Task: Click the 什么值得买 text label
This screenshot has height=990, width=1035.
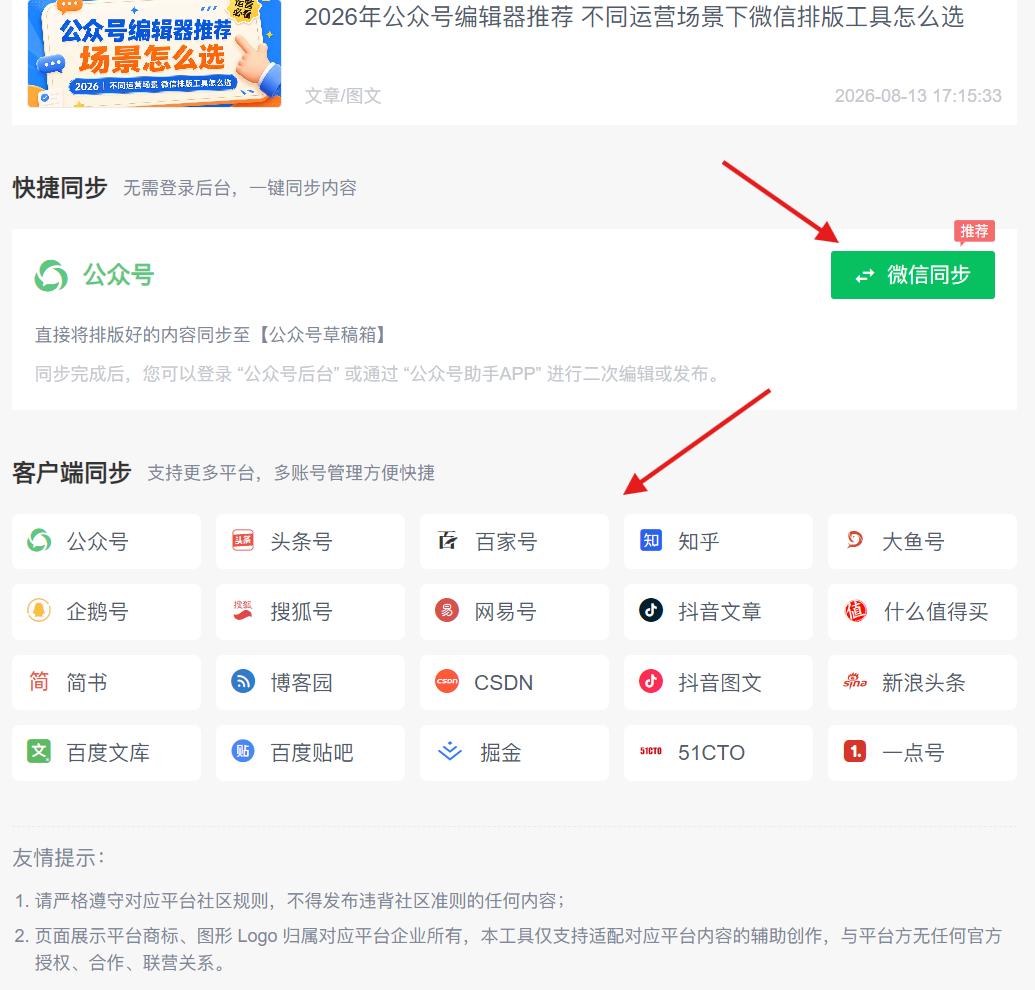Action: tap(936, 612)
